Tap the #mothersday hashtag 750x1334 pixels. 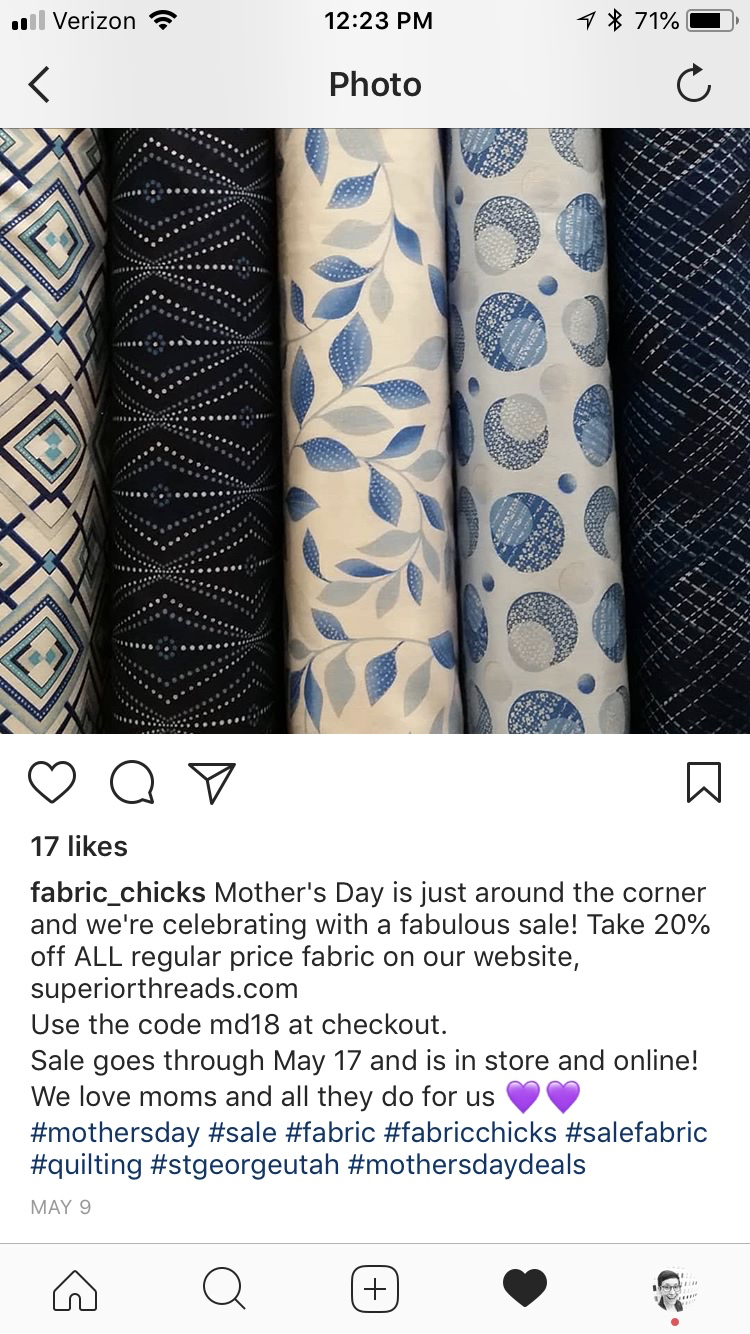[x=115, y=1133]
